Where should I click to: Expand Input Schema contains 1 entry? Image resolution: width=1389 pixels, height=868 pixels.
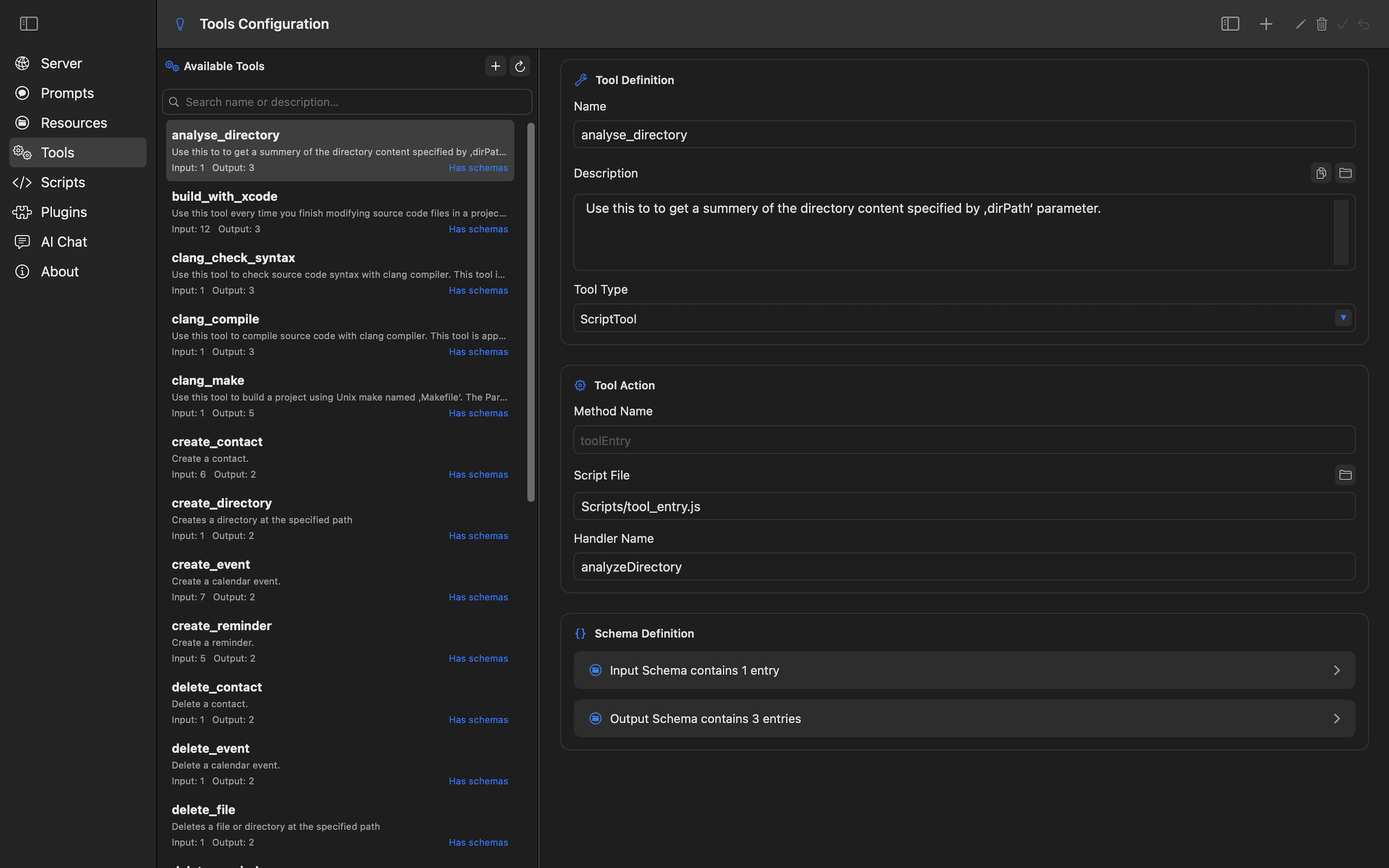click(964, 670)
